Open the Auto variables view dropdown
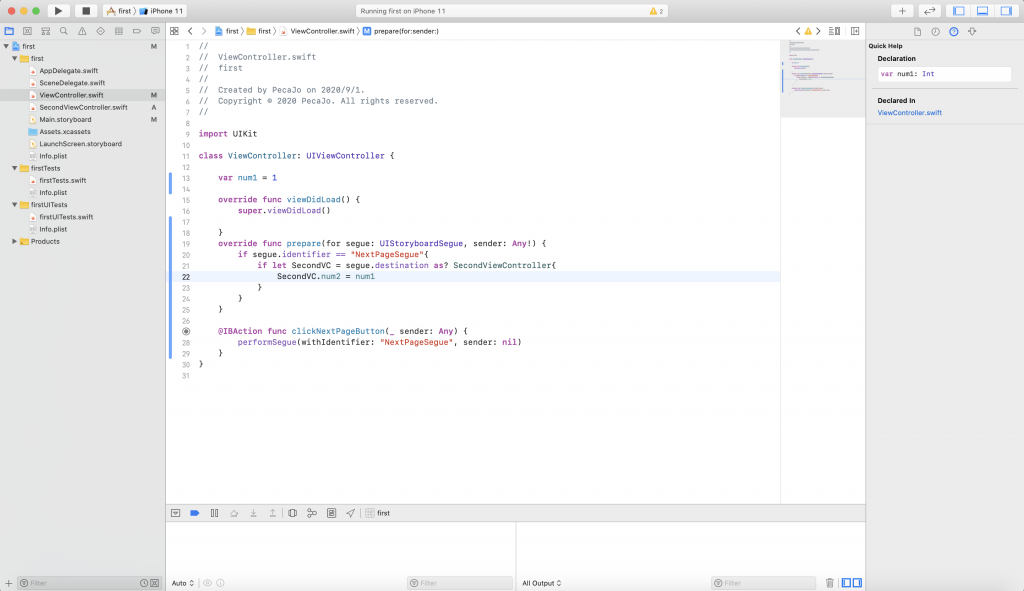The height and width of the screenshot is (591, 1024). pos(183,583)
